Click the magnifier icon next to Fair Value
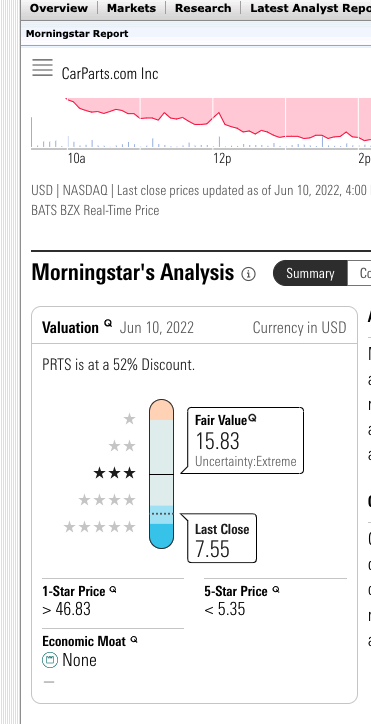371x724 pixels. 252,418
